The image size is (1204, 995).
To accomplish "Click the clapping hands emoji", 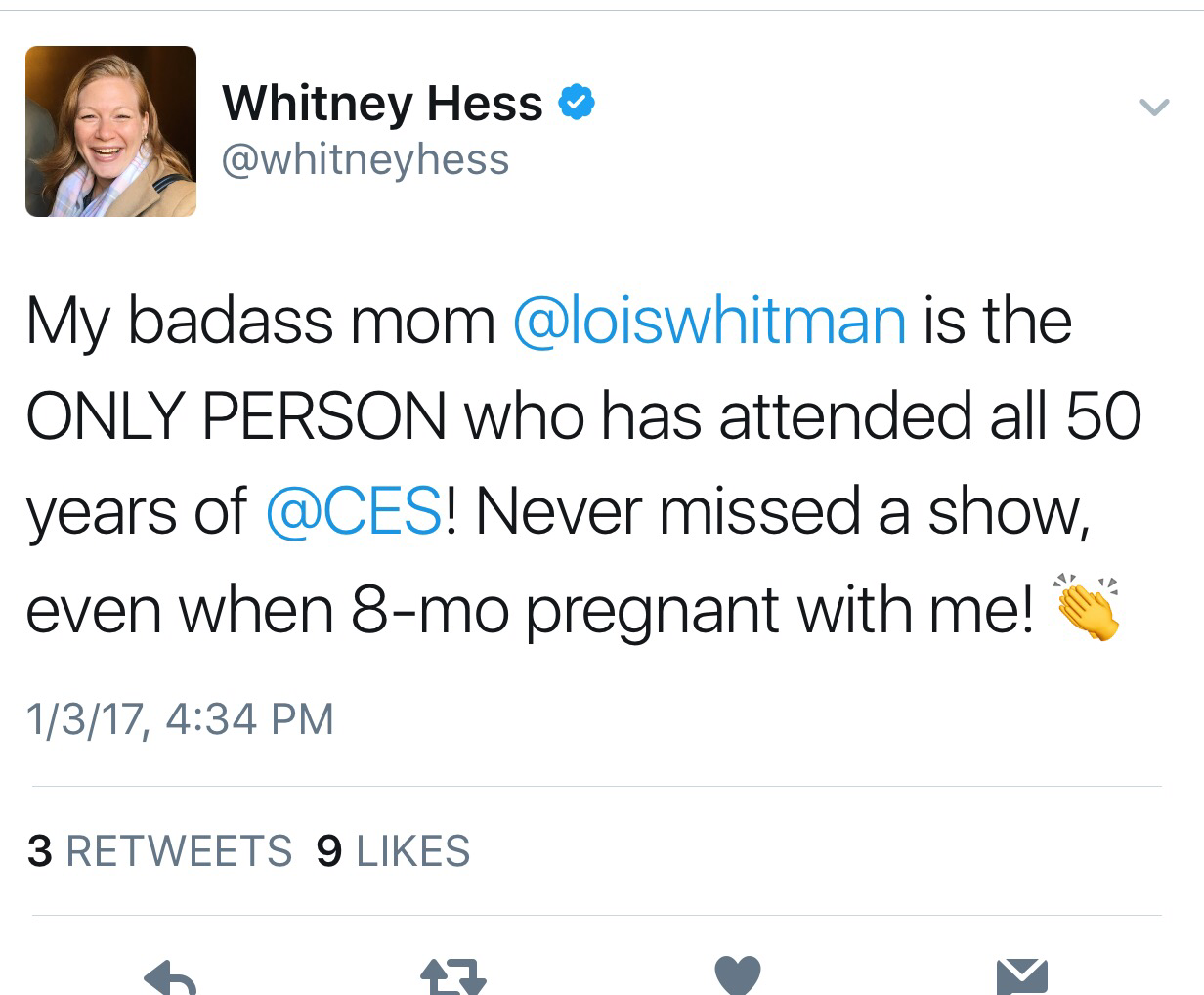I will click(1085, 608).
